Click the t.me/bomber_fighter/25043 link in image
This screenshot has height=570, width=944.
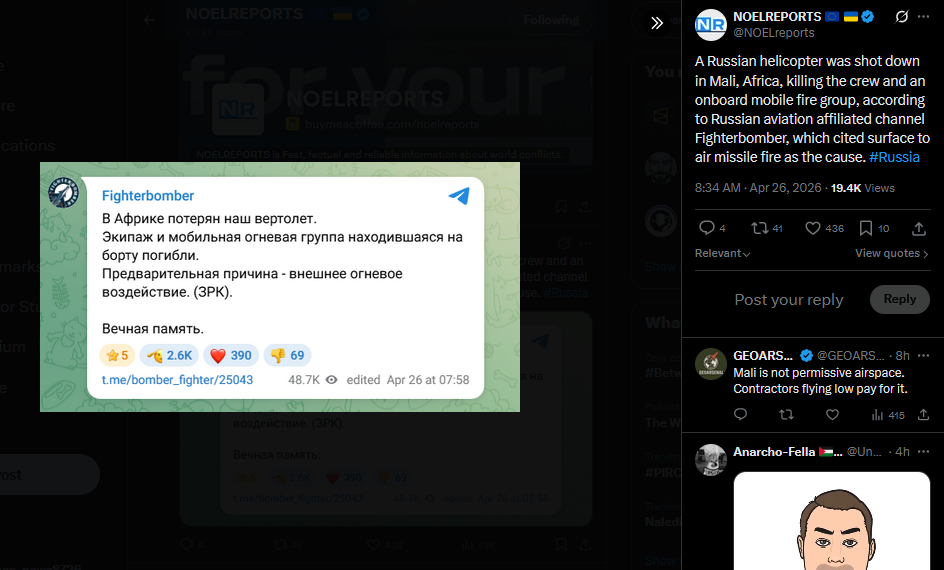177,380
